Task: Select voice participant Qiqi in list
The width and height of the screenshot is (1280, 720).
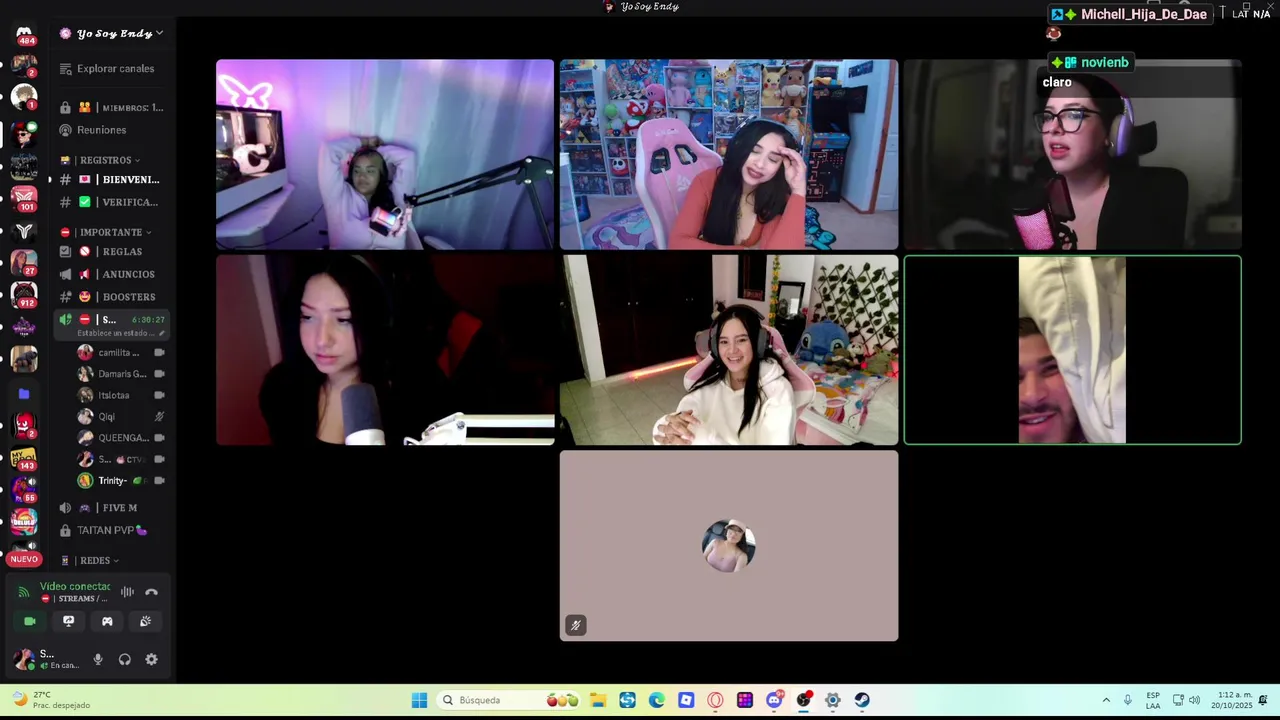Action: (x=121, y=416)
